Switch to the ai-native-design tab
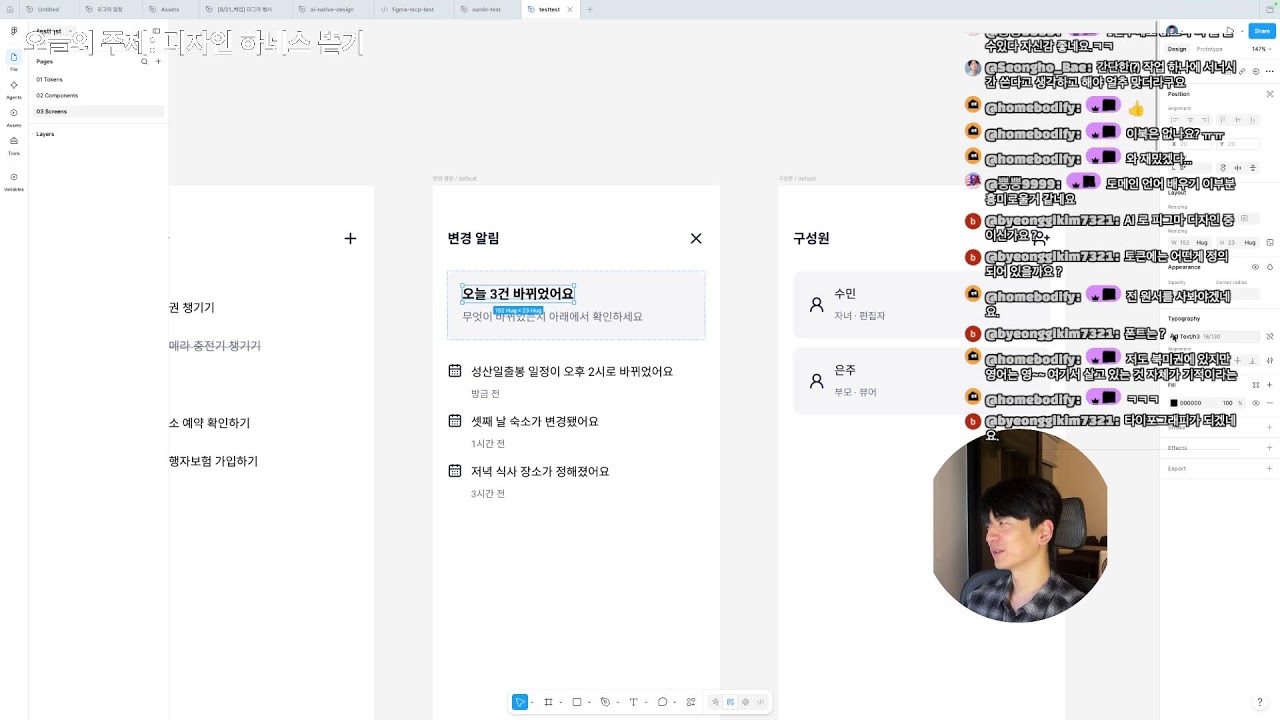The image size is (1280, 720). pos(333,9)
